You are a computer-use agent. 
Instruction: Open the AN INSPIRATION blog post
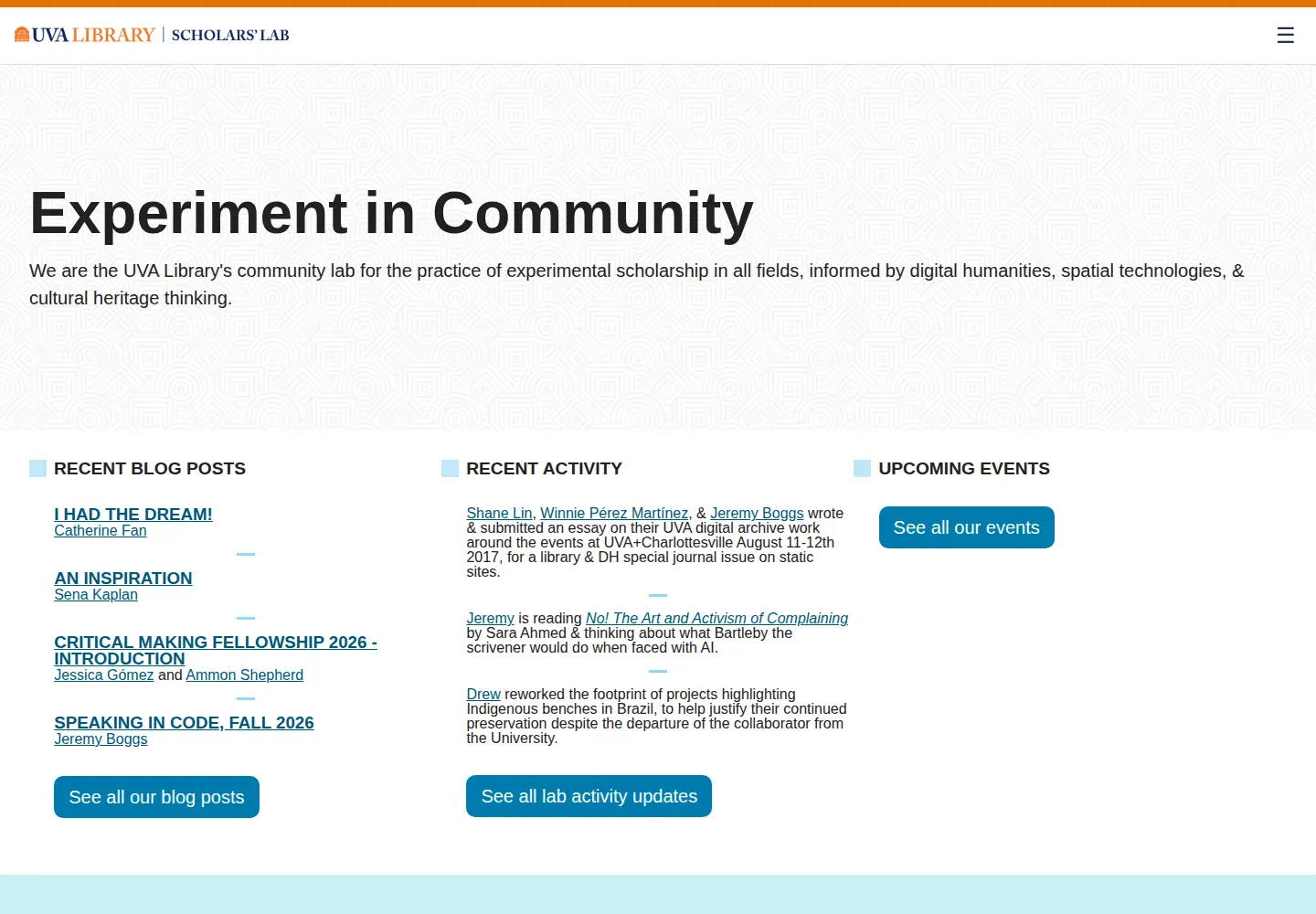[x=123, y=579]
